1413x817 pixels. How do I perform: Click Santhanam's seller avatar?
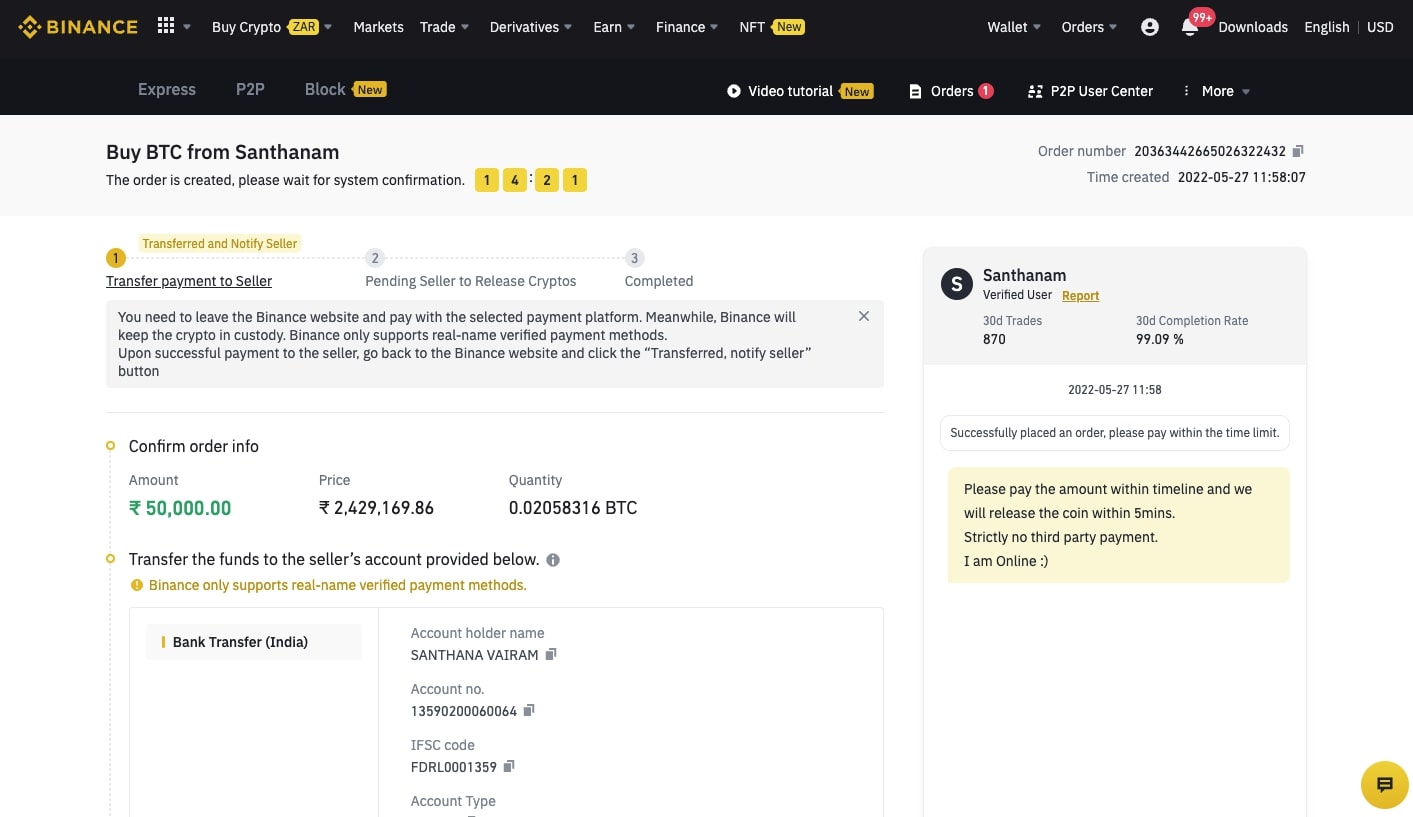(957, 284)
